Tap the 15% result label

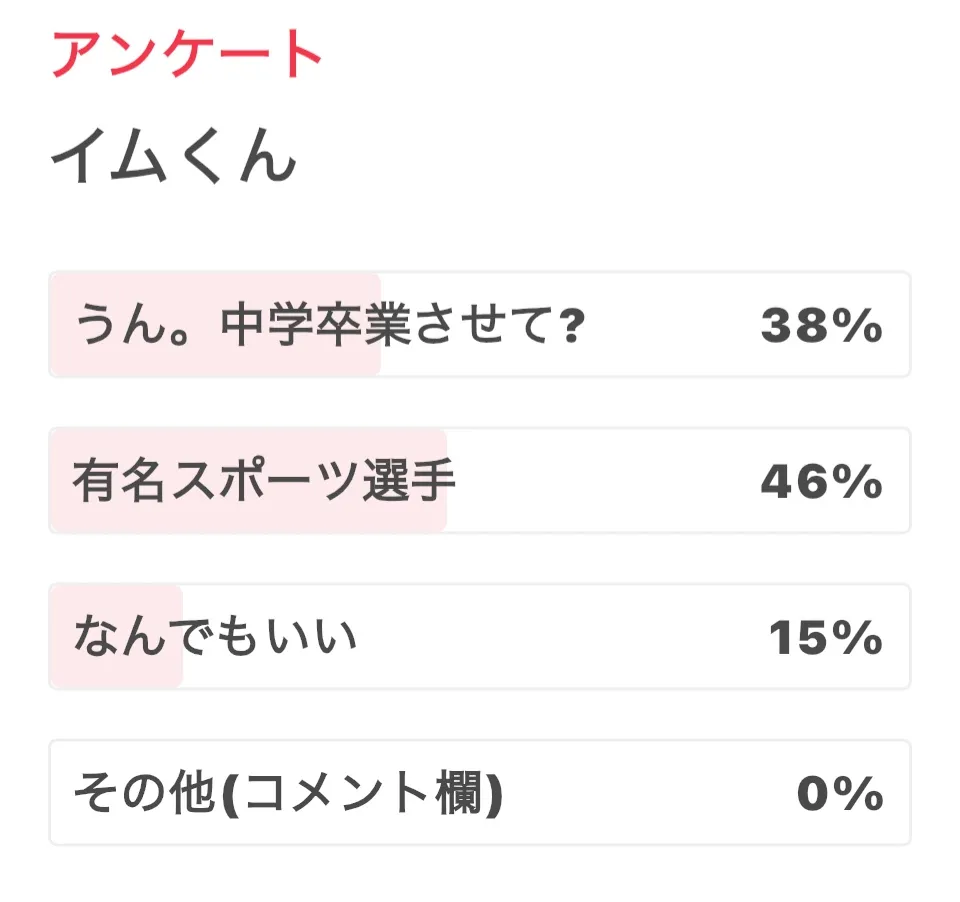tap(825, 637)
